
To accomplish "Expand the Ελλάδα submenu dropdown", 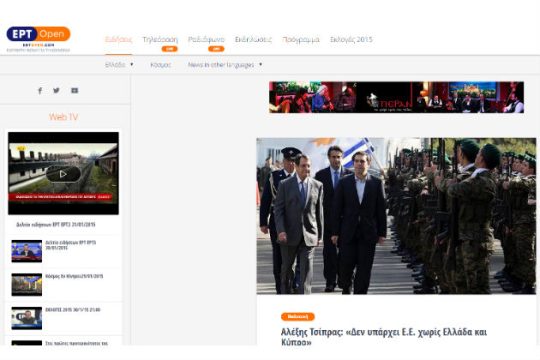I will pos(119,64).
